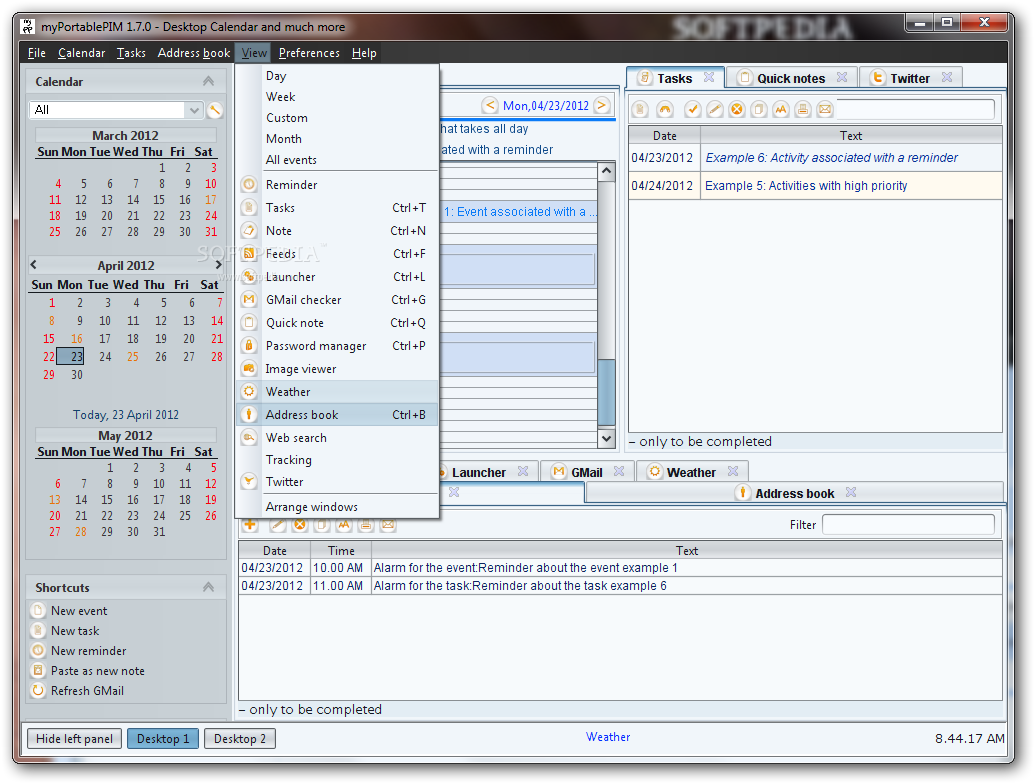Click the New event shortcut icon

pyautogui.click(x=38, y=610)
